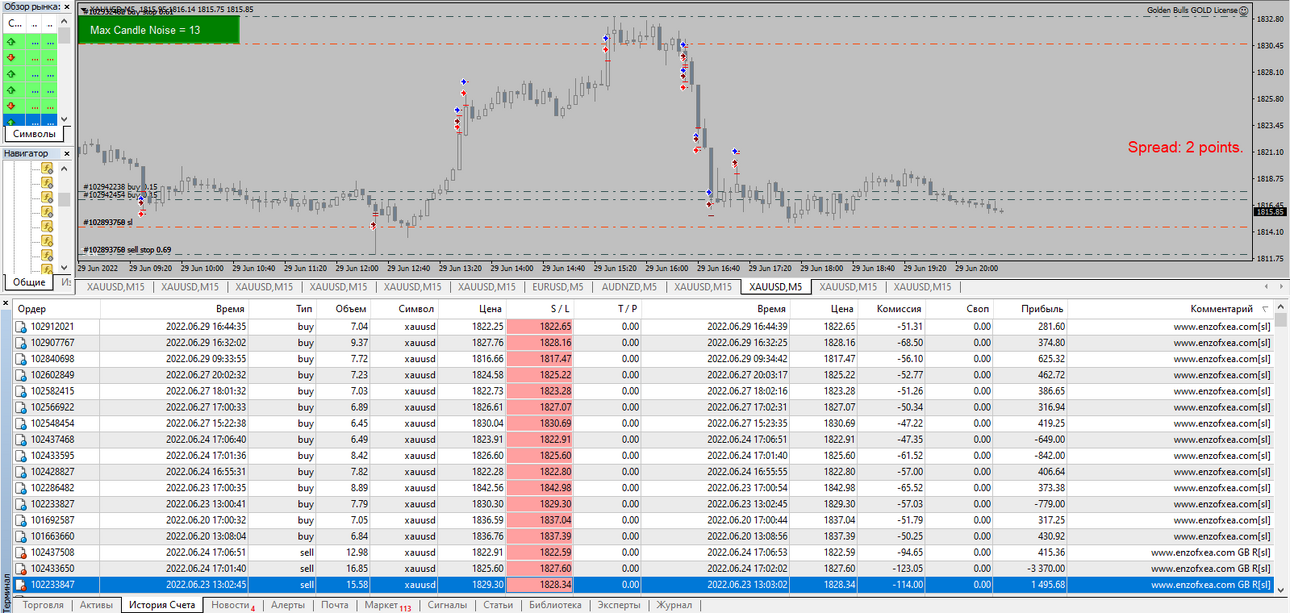Click the expert advisor smiley icon on chart
The image size is (1290, 613).
point(1244,10)
